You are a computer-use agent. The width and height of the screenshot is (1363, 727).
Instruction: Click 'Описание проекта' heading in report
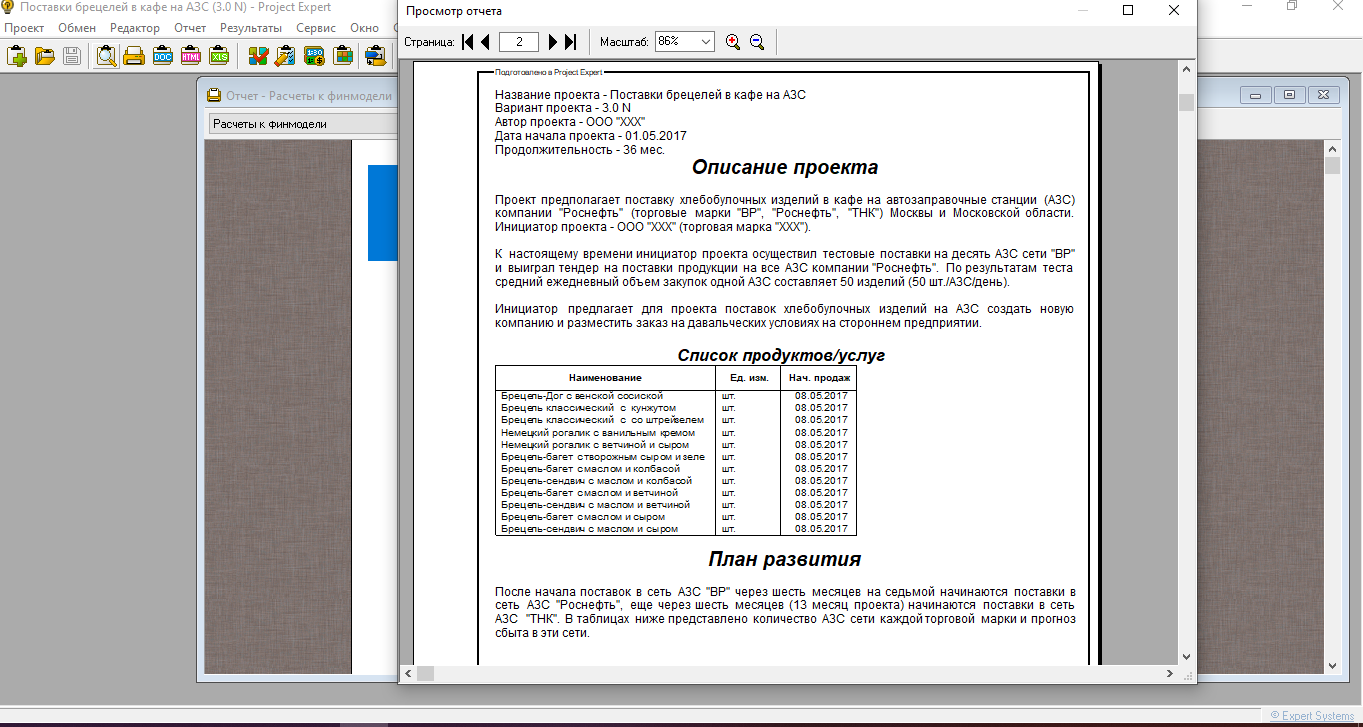785,167
